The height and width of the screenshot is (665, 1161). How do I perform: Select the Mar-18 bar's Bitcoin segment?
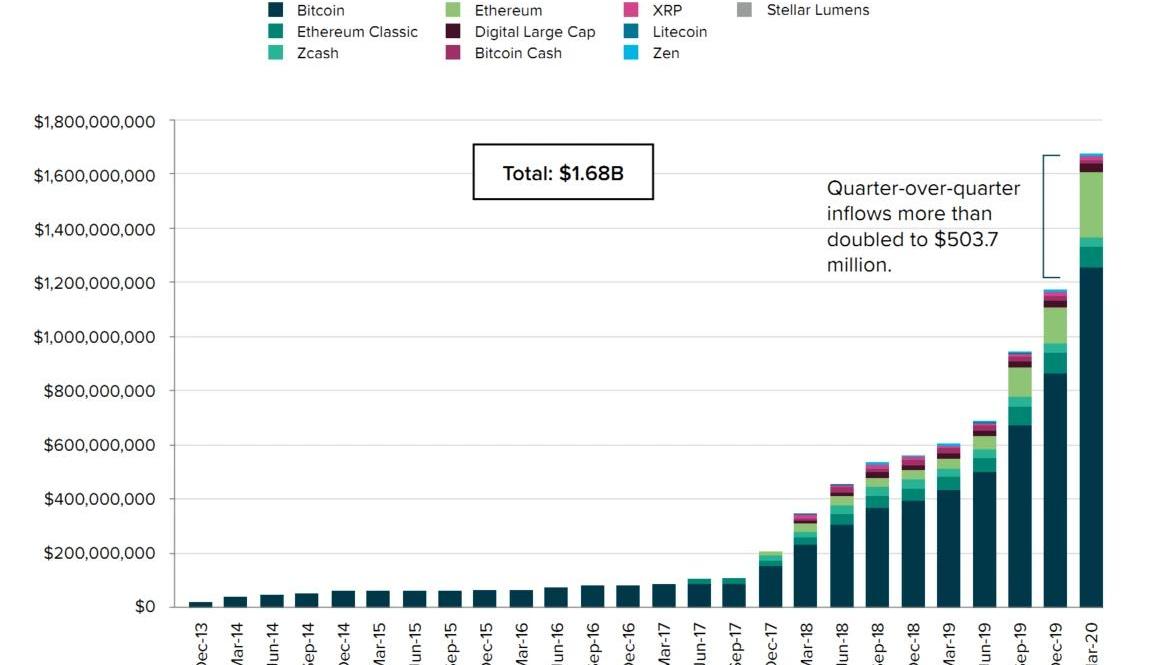coord(806,575)
